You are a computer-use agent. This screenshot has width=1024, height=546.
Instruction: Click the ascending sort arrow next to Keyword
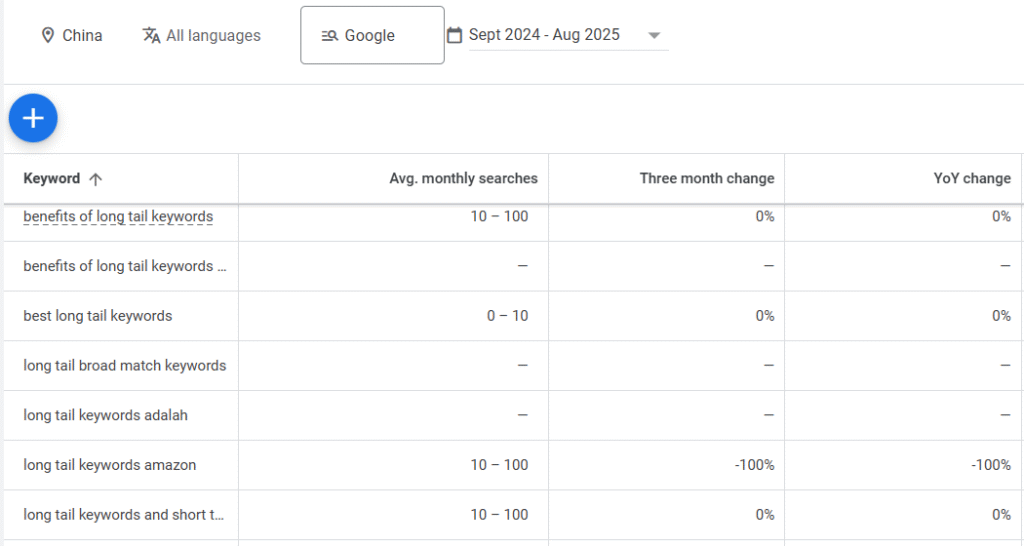coord(95,179)
